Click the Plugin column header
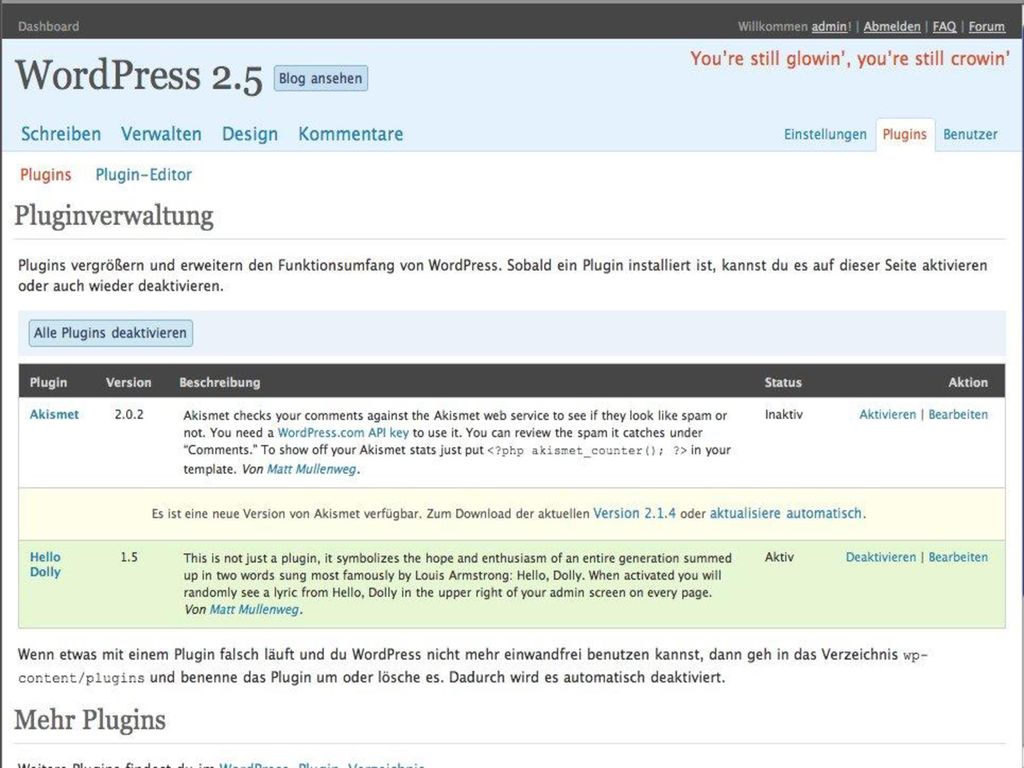The image size is (1024, 768). tap(48, 383)
